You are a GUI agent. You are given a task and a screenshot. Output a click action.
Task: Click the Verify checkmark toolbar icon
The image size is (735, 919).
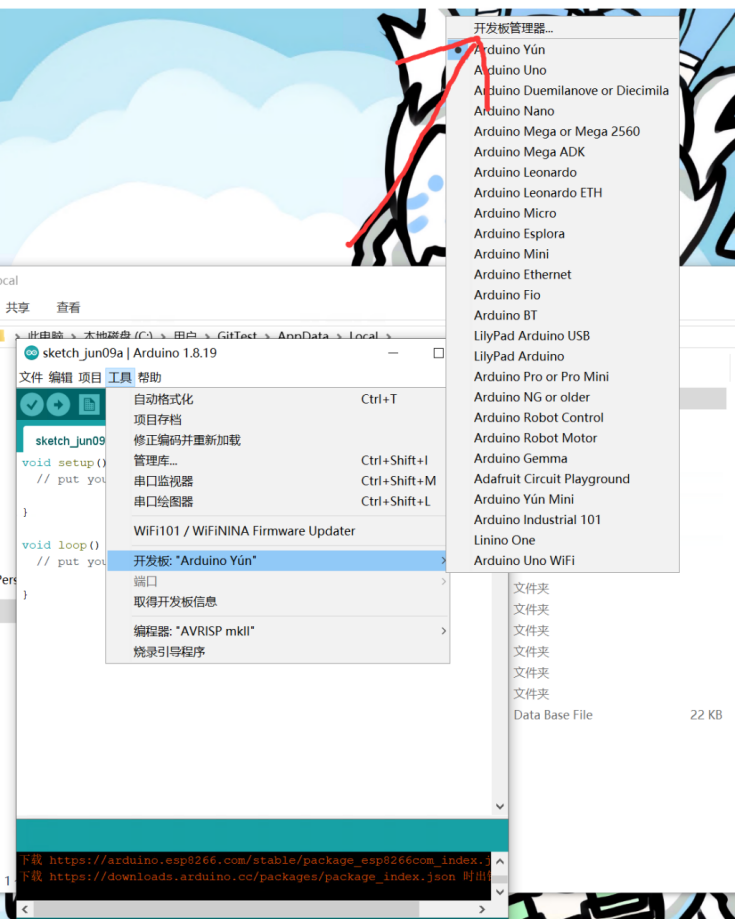[x=32, y=404]
